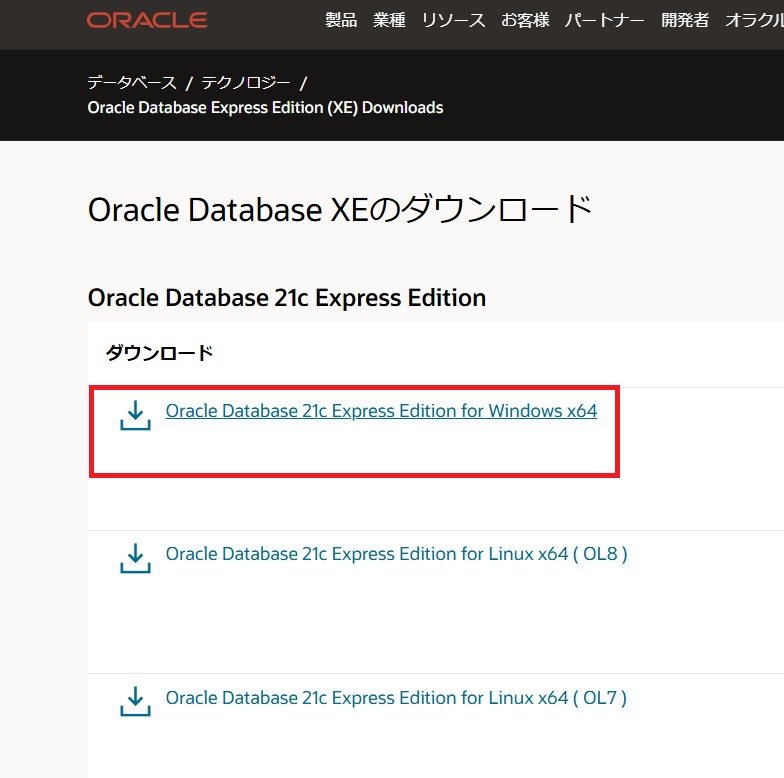Open the 業種 menu
This screenshot has height=778, width=784.
pyautogui.click(x=389, y=20)
